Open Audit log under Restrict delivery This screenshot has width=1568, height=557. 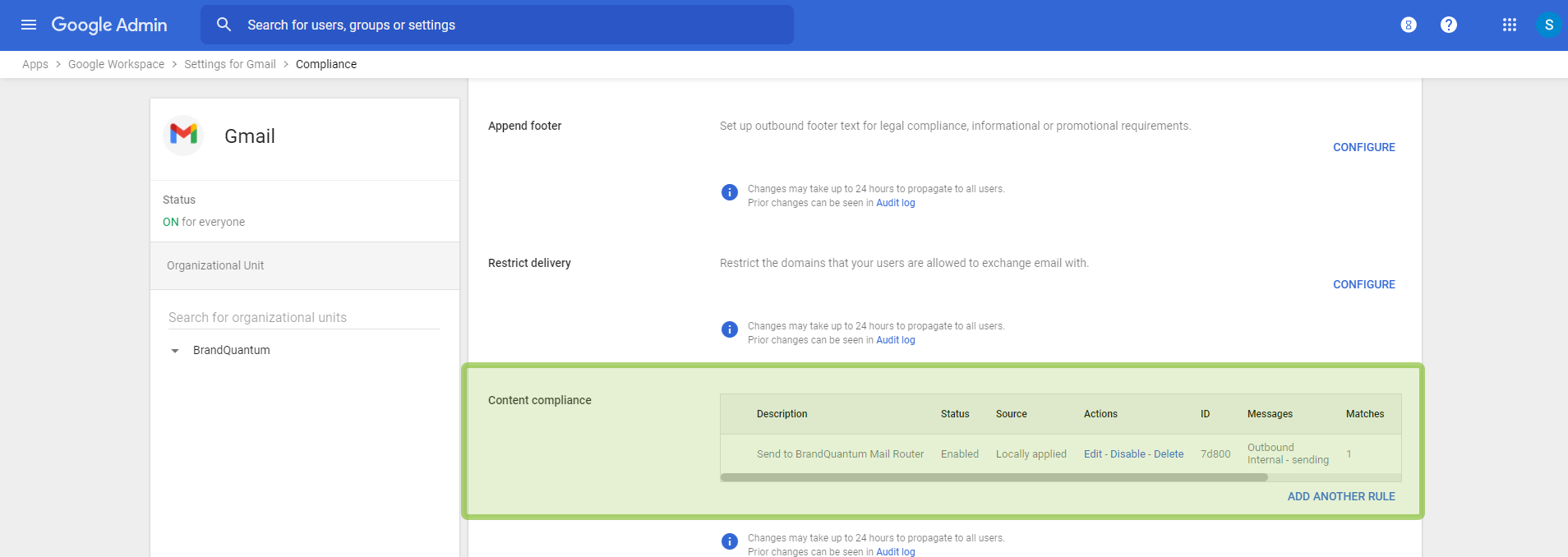(x=895, y=340)
